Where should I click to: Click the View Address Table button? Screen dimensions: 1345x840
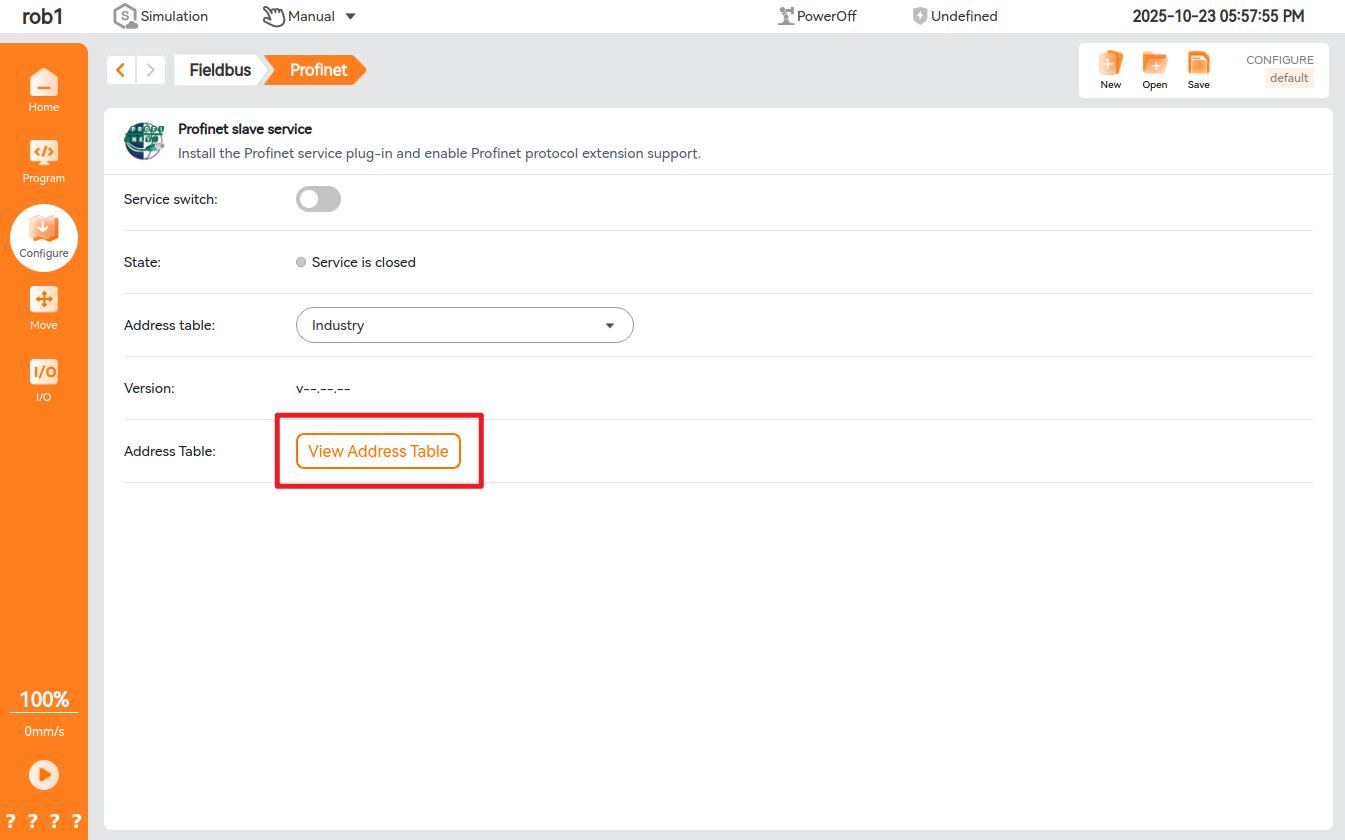tap(378, 451)
